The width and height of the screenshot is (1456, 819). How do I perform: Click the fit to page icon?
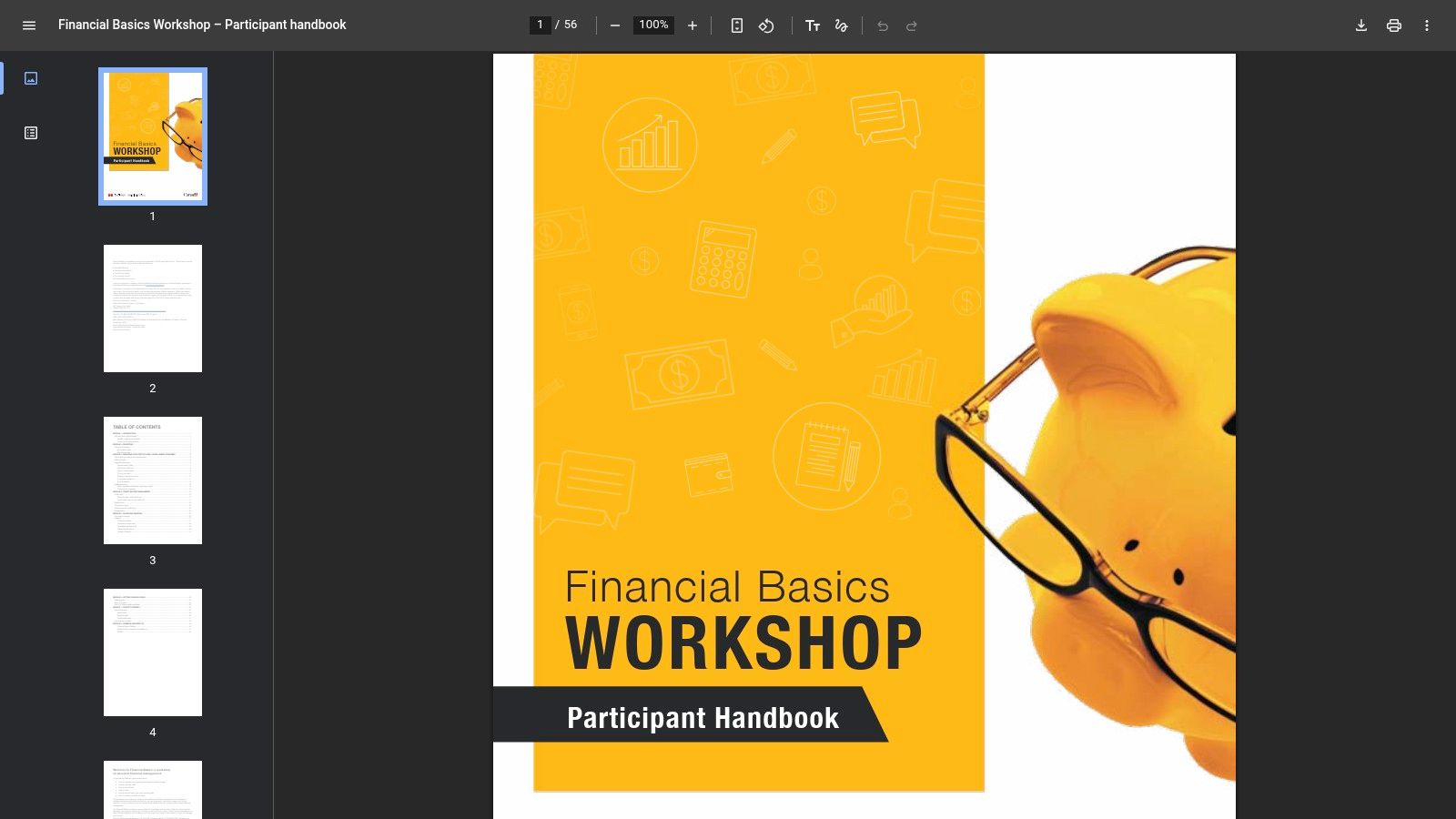(737, 25)
